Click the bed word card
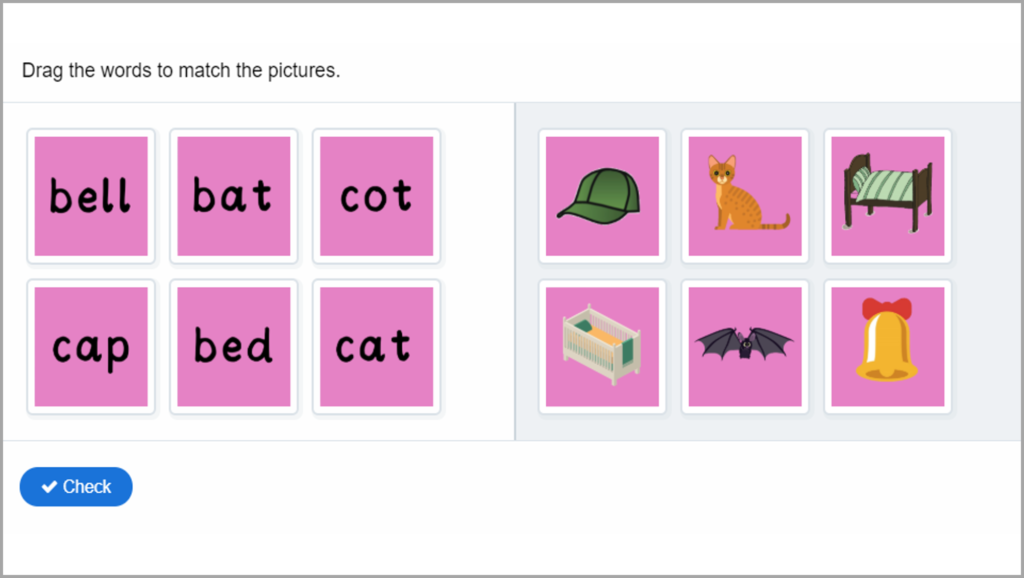 click(x=233, y=346)
